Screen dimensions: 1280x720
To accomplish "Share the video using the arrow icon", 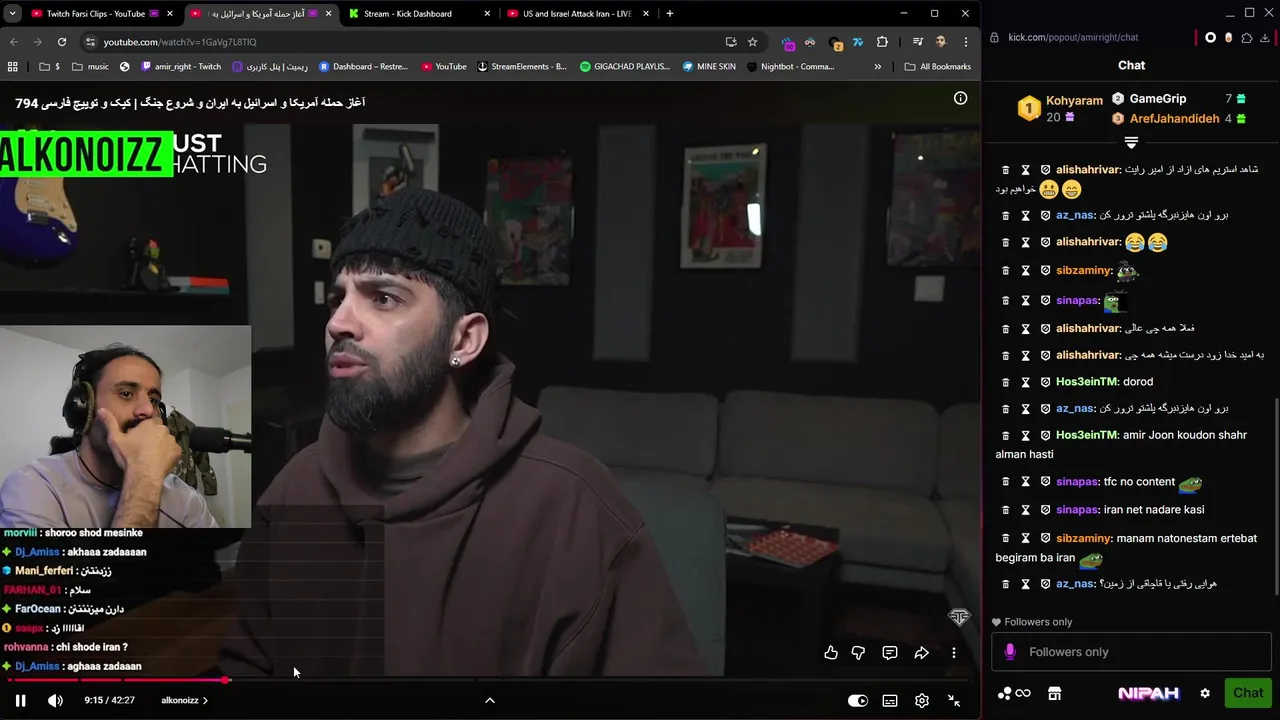I will point(922,653).
